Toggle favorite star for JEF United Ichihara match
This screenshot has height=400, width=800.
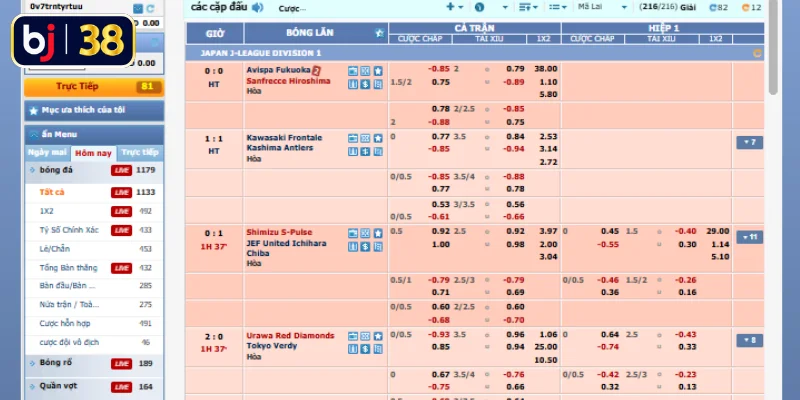[378, 233]
